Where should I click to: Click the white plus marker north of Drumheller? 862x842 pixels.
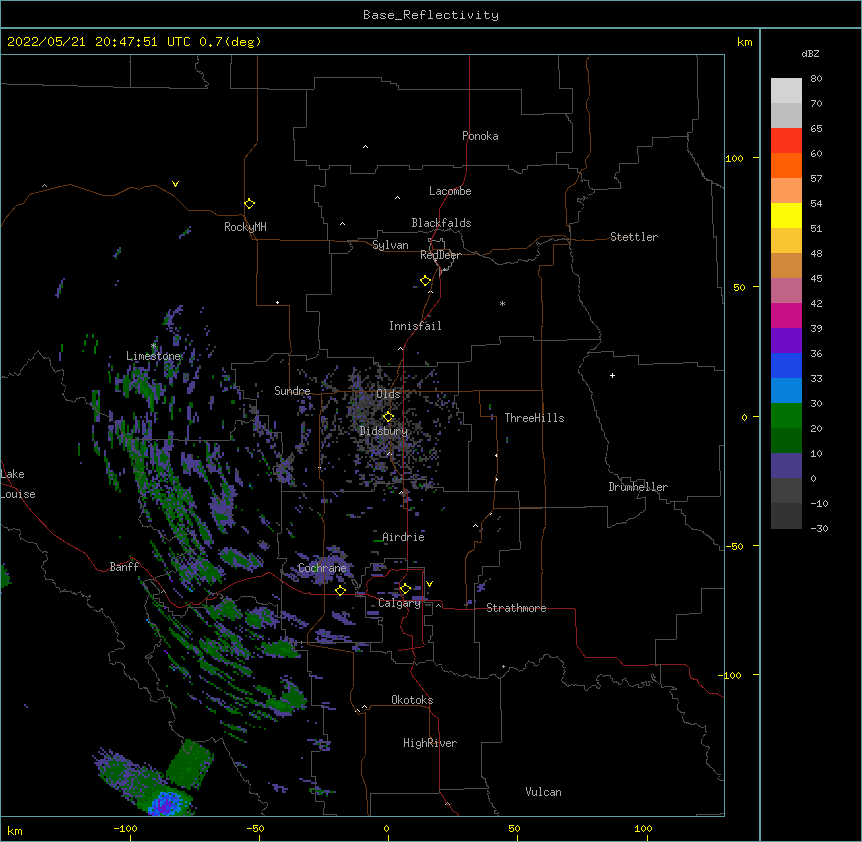612,375
